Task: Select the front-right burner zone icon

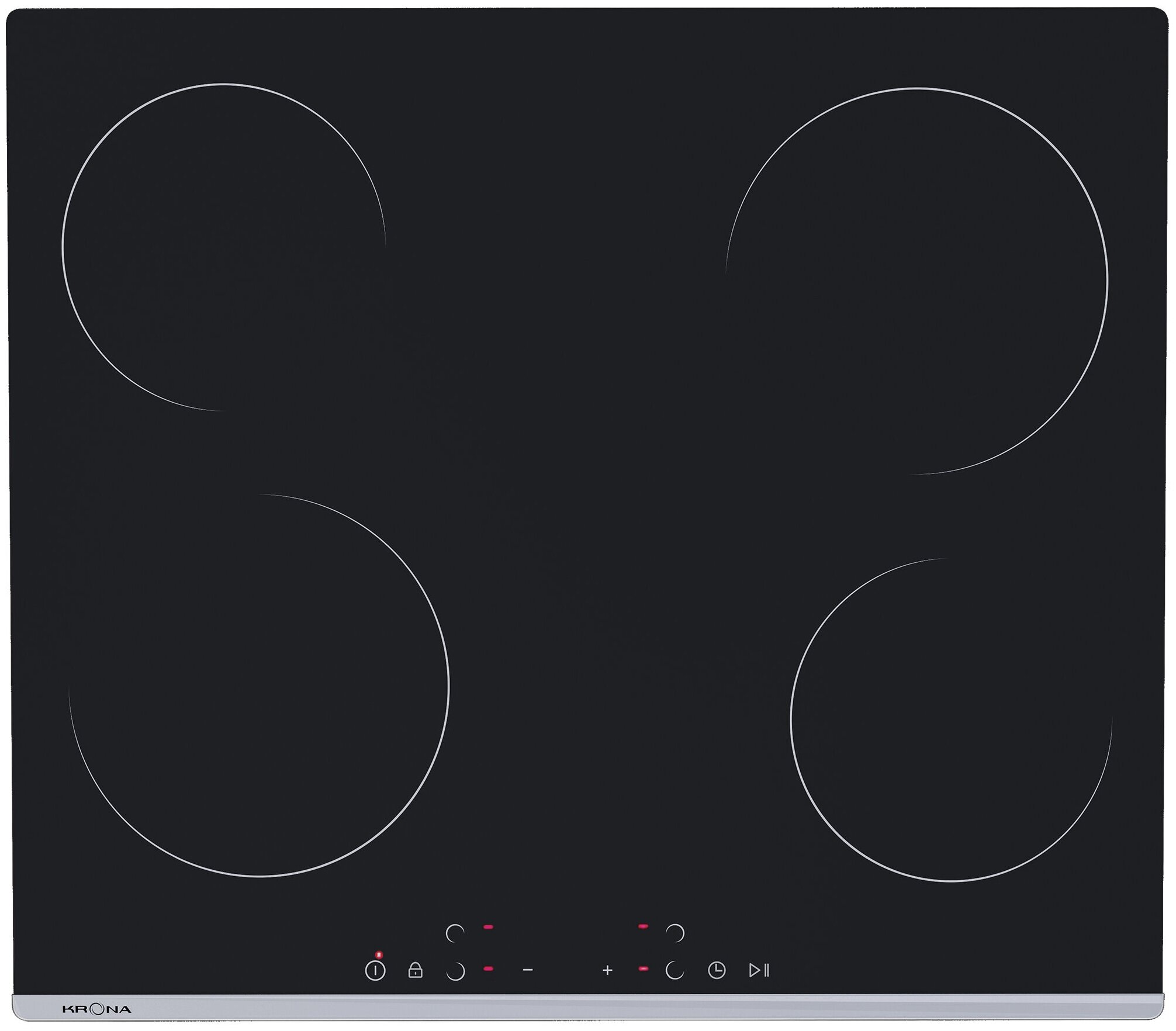Action: [x=675, y=971]
